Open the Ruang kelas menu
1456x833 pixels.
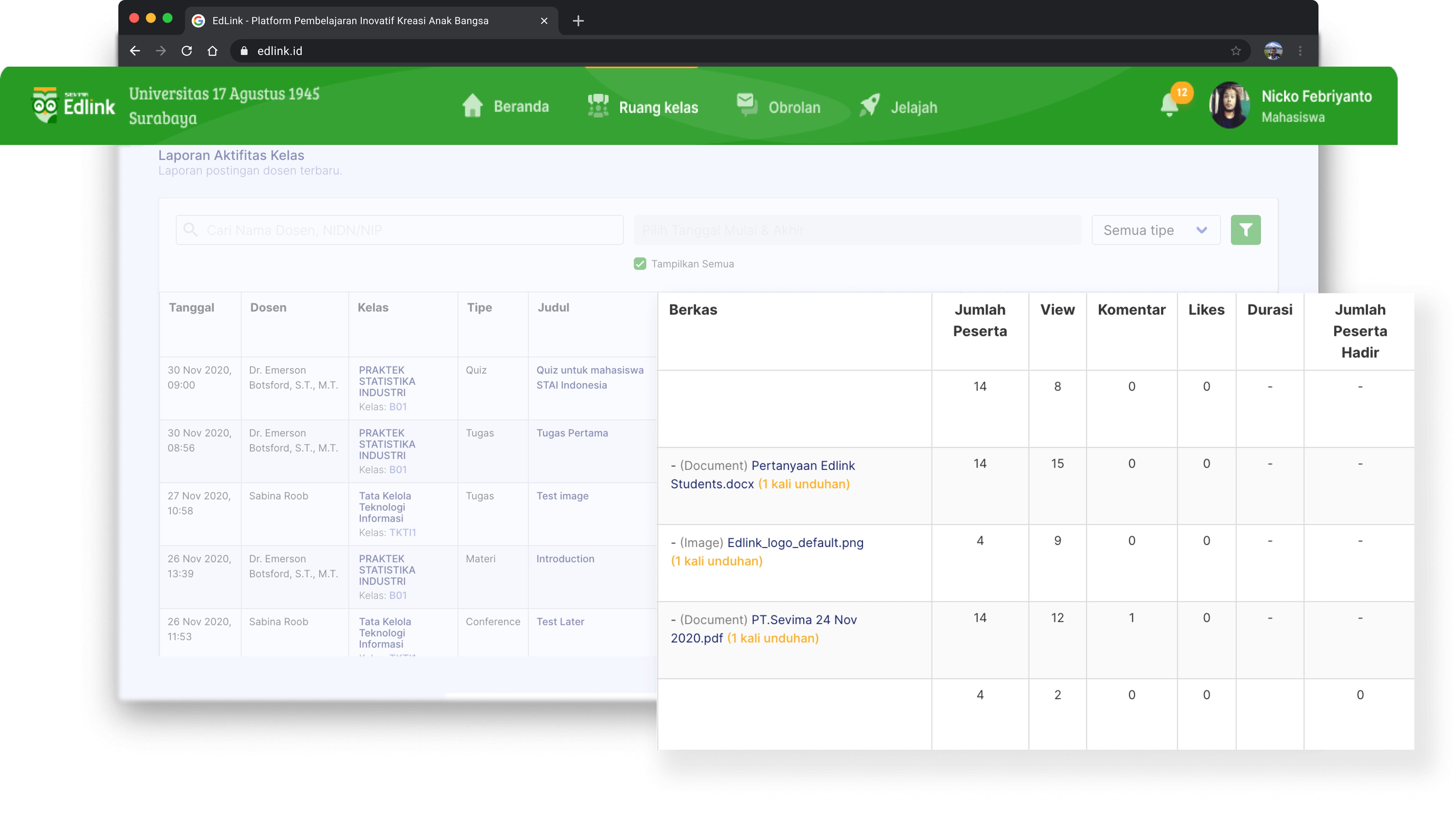[643, 107]
